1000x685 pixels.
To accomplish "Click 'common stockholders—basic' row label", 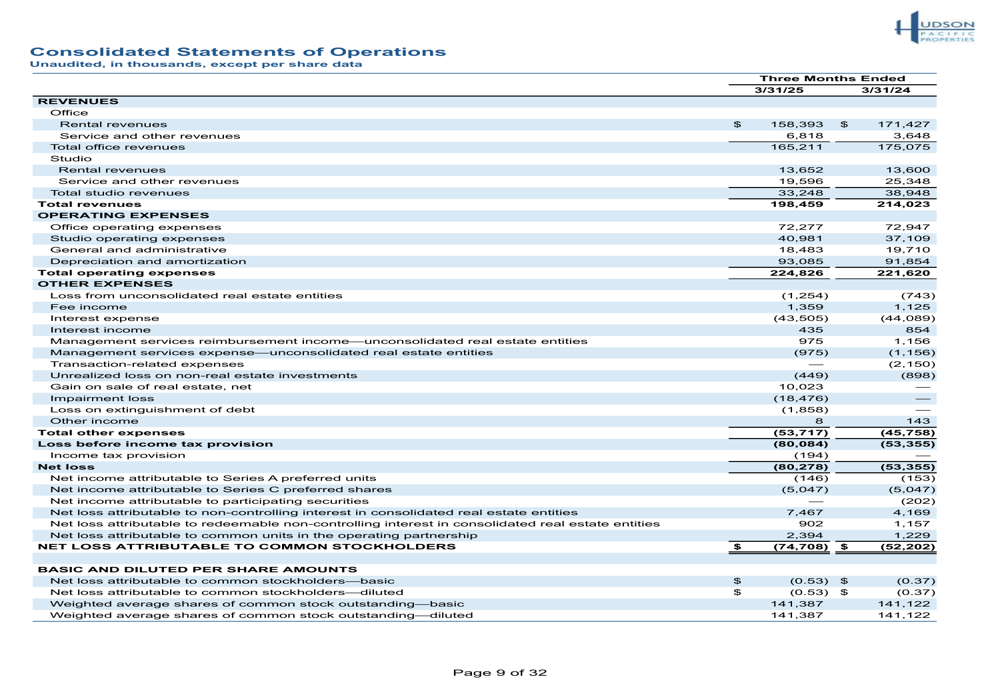I will 222,581.
